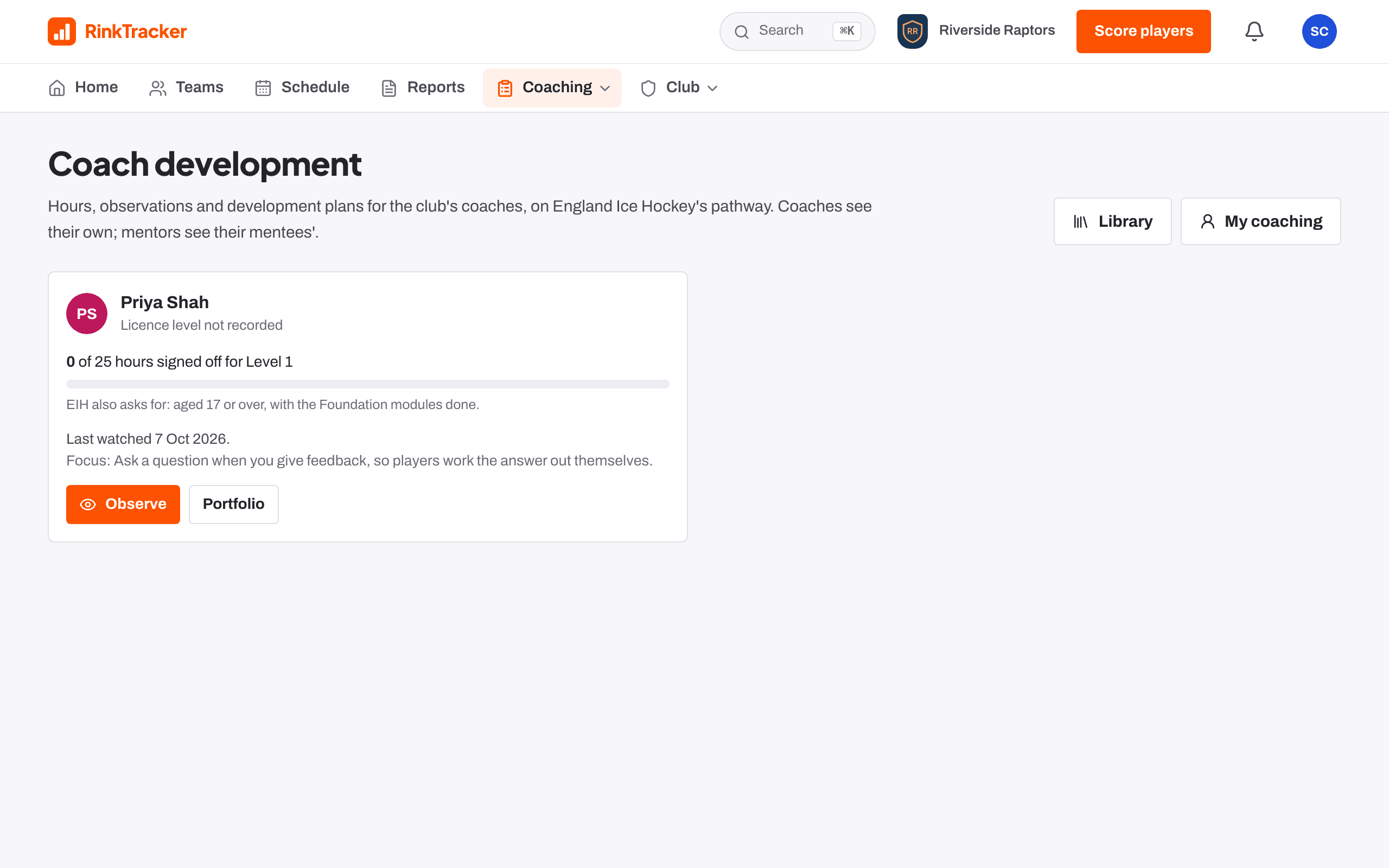This screenshot has width=1389, height=868.
Task: Click the ⌘K shortcut badge
Action: 846,31
